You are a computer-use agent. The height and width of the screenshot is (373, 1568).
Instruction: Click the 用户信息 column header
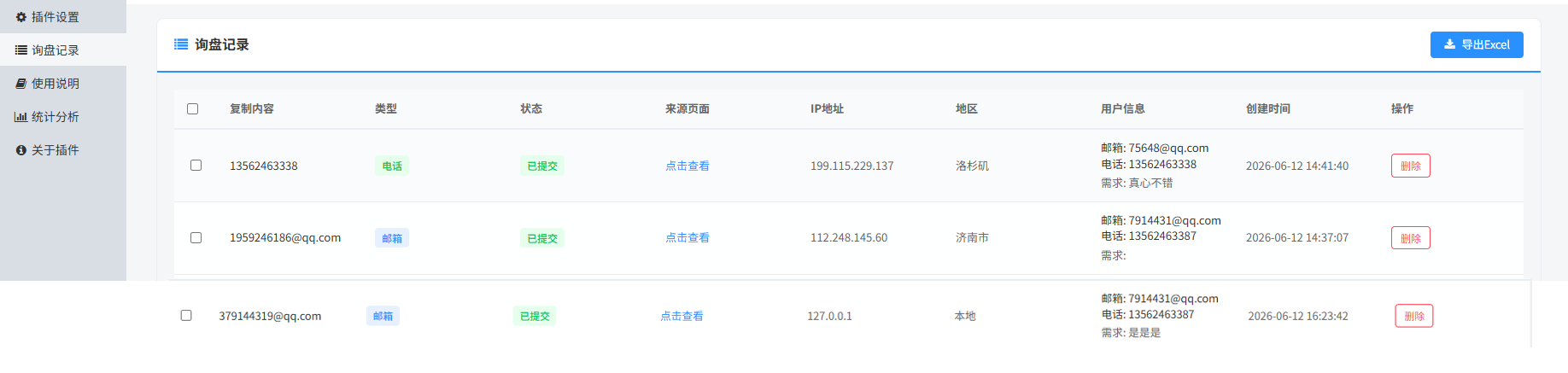pyautogui.click(x=1123, y=108)
